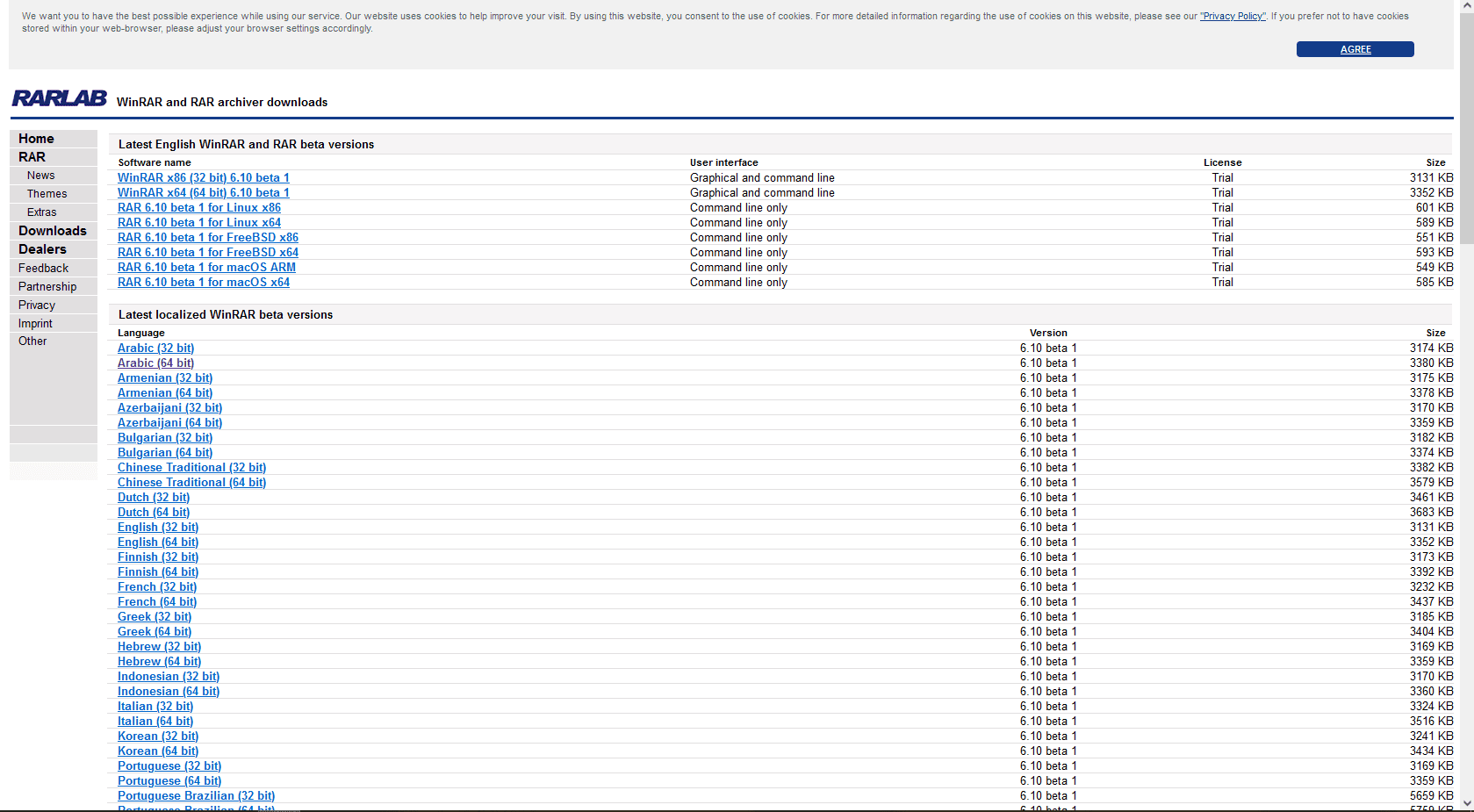Select Themes in the sidebar
The height and width of the screenshot is (812, 1474).
(47, 194)
